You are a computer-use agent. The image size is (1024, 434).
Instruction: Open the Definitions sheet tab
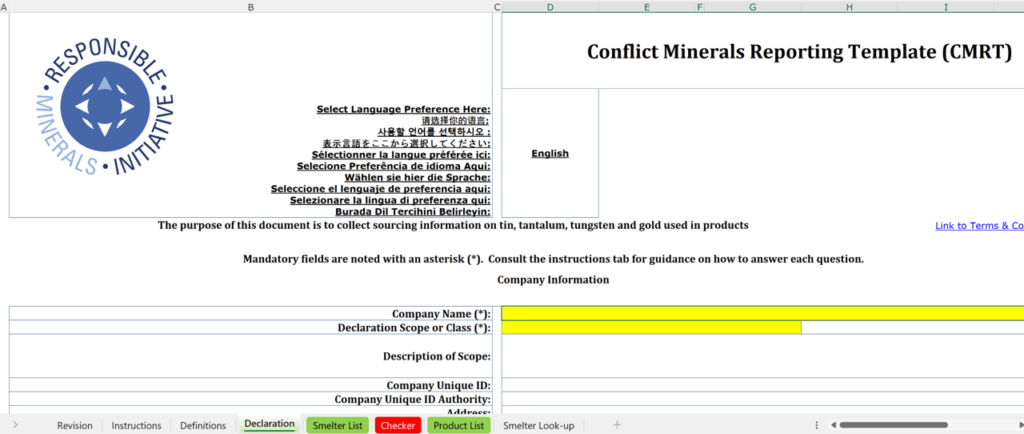click(x=203, y=426)
